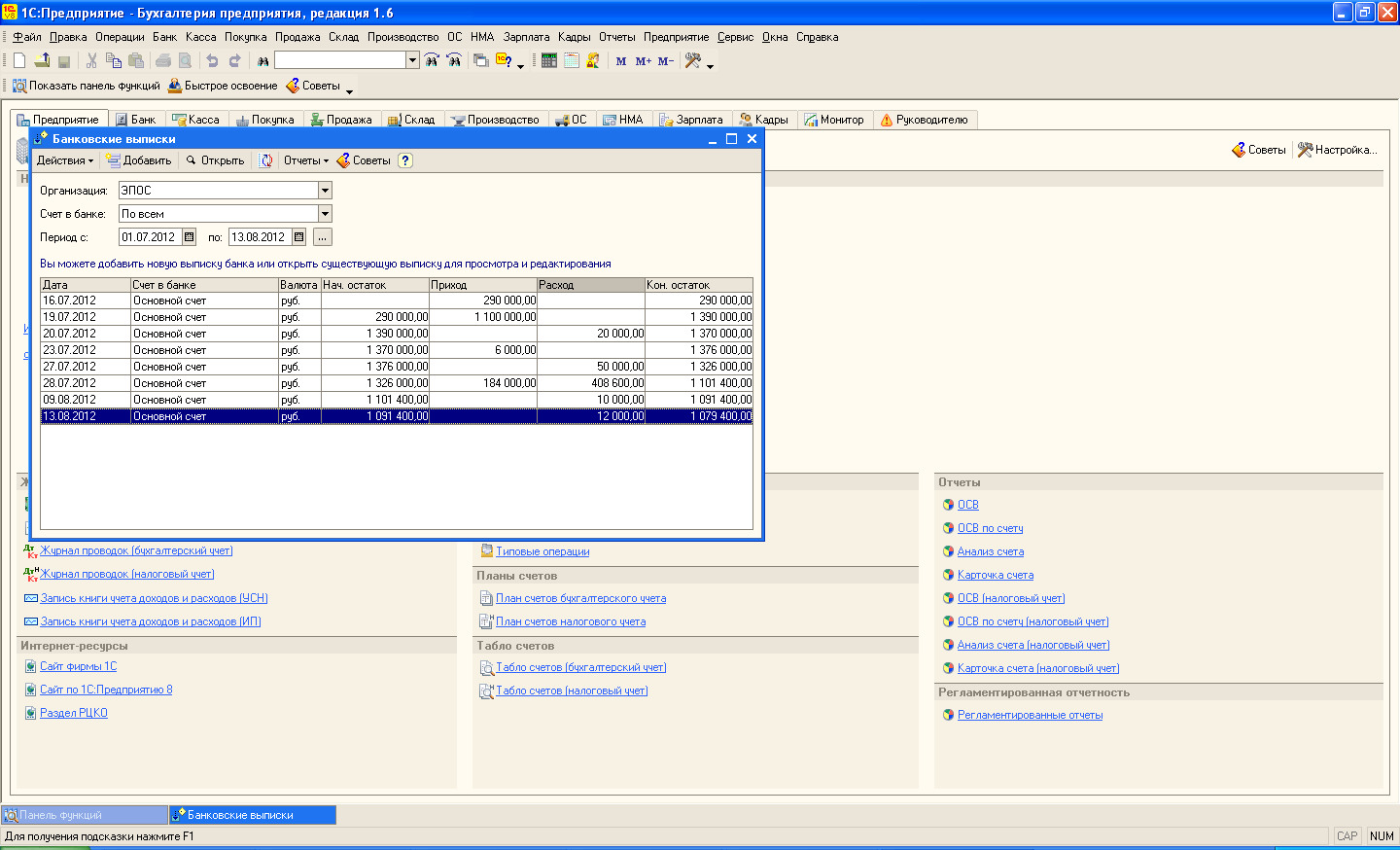The height and width of the screenshot is (850, 1400).
Task: Open calendar picker for period start date
Action: point(190,236)
